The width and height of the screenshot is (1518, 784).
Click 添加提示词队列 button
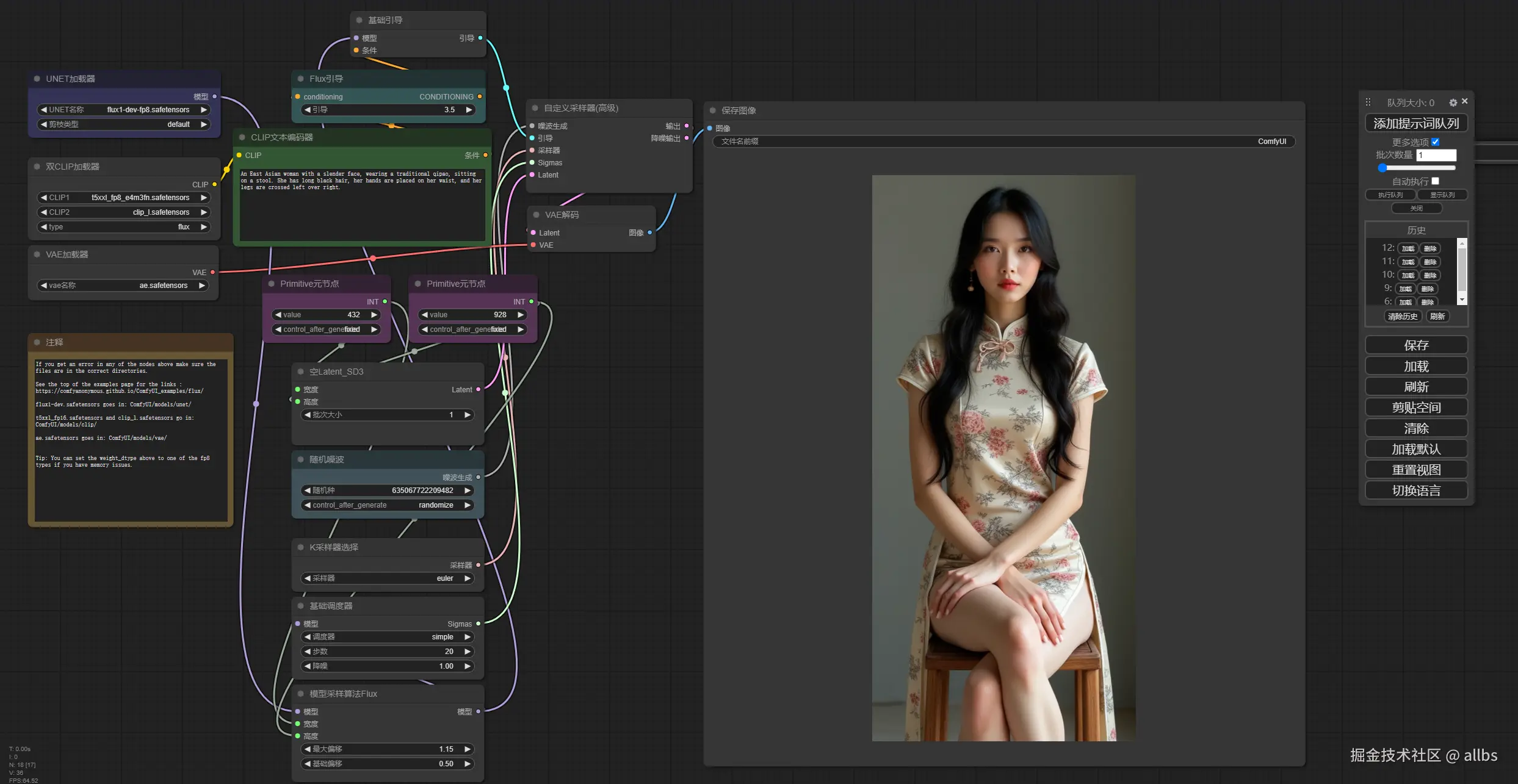[x=1416, y=124]
